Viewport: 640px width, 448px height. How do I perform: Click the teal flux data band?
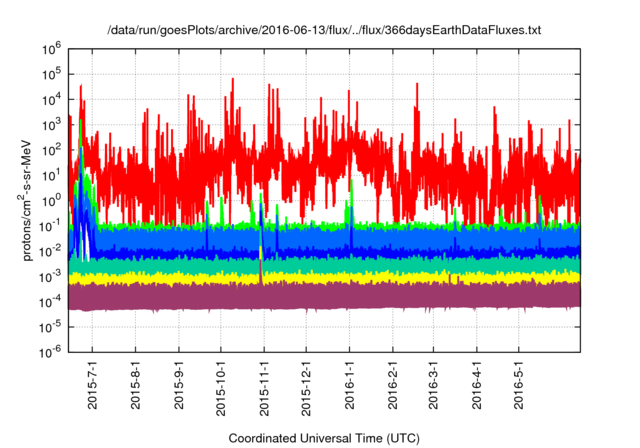[324, 265]
